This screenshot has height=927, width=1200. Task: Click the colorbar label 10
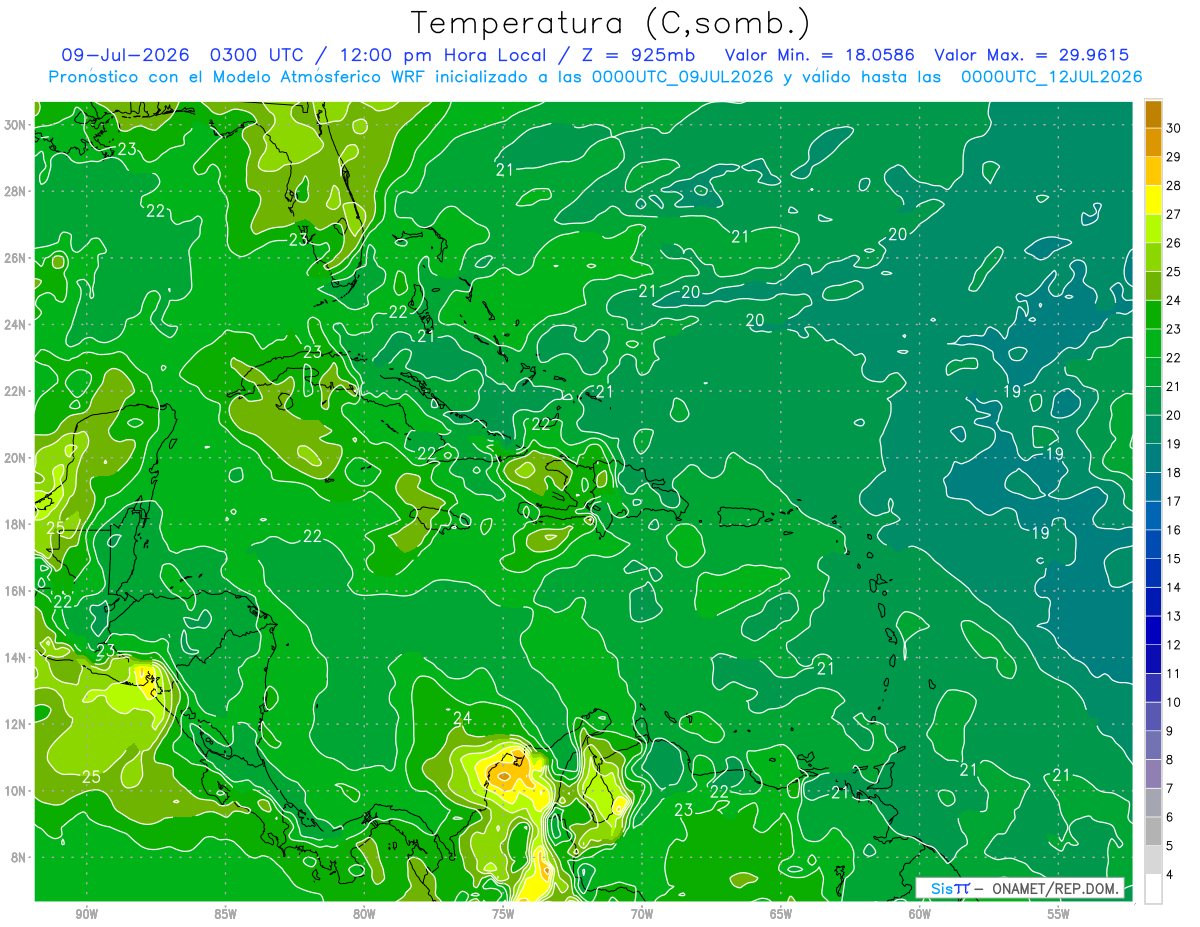1174,702
